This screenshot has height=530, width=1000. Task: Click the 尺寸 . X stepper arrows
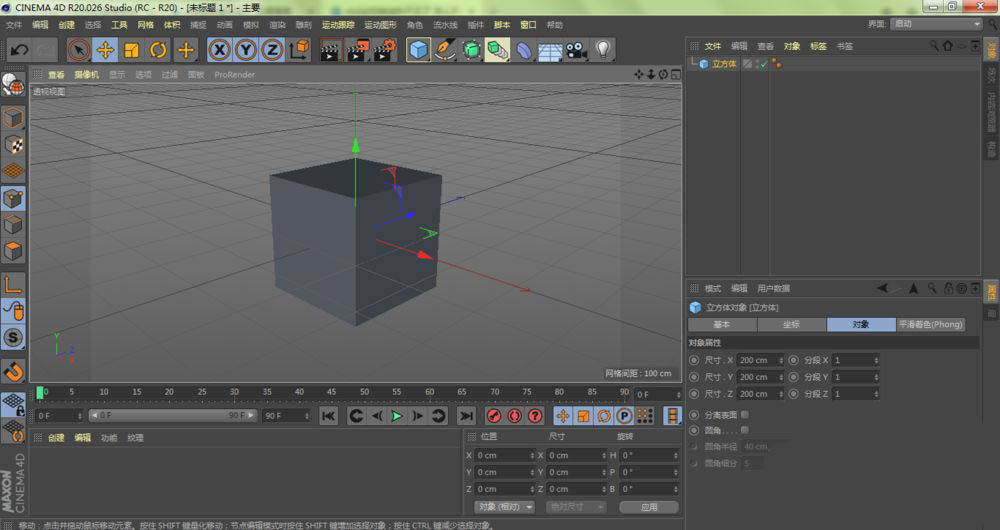(x=779, y=360)
